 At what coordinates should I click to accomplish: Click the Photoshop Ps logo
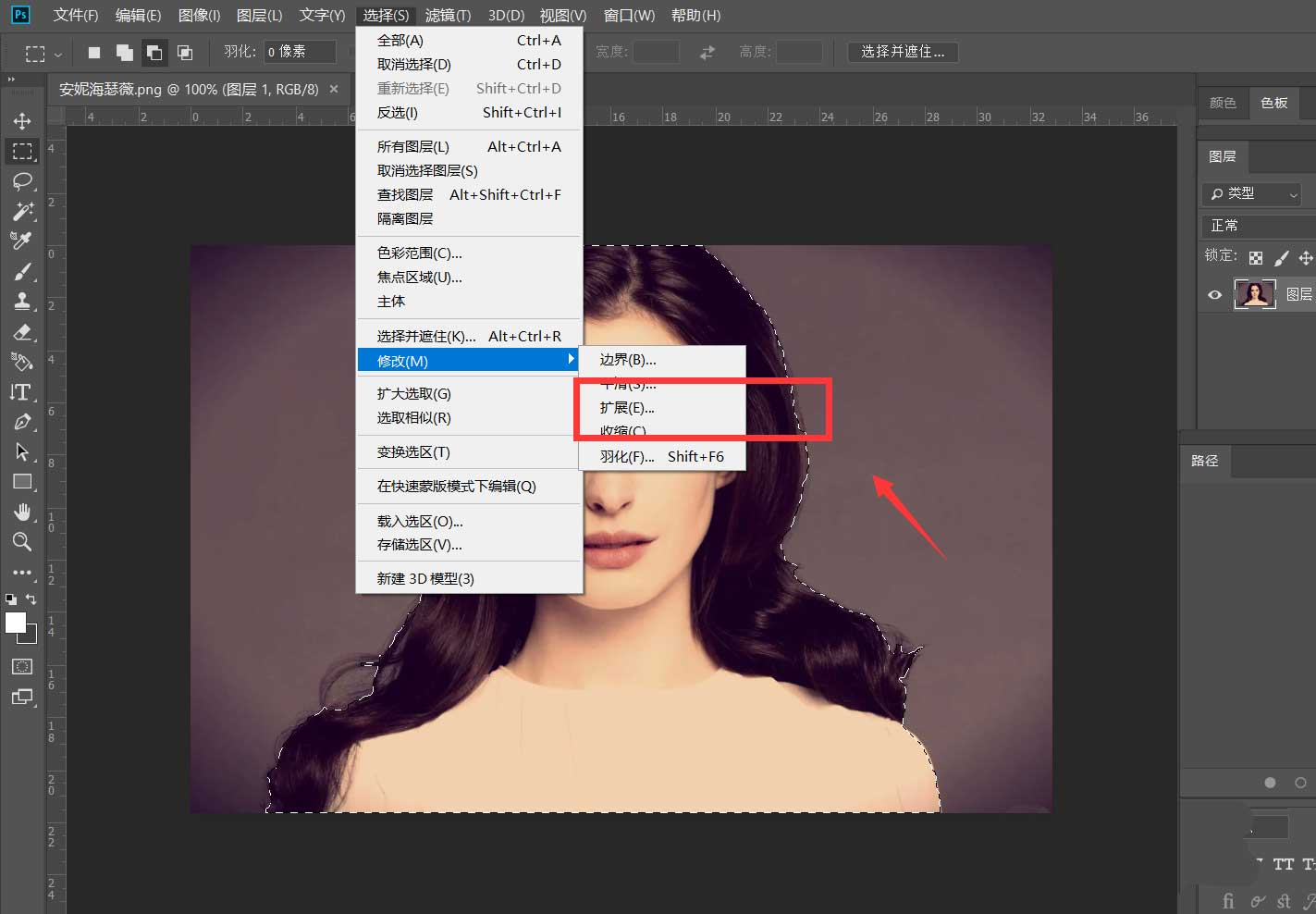(x=19, y=15)
